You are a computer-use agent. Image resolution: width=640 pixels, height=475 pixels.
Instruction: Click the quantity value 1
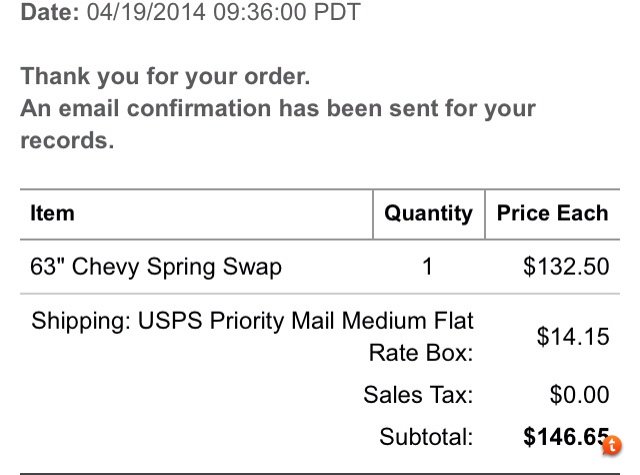(x=427, y=267)
